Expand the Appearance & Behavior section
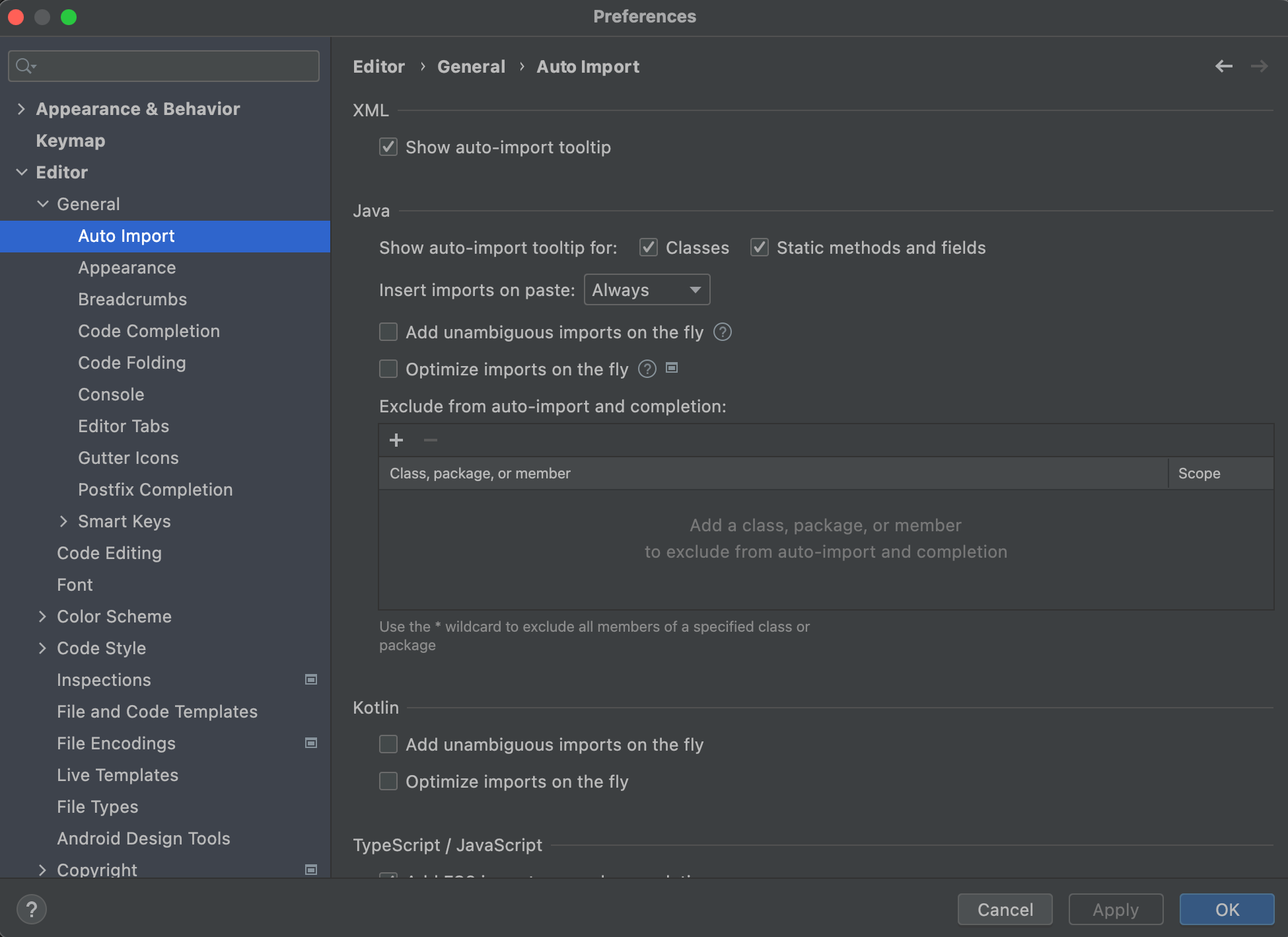The height and width of the screenshot is (937, 1288). (21, 108)
